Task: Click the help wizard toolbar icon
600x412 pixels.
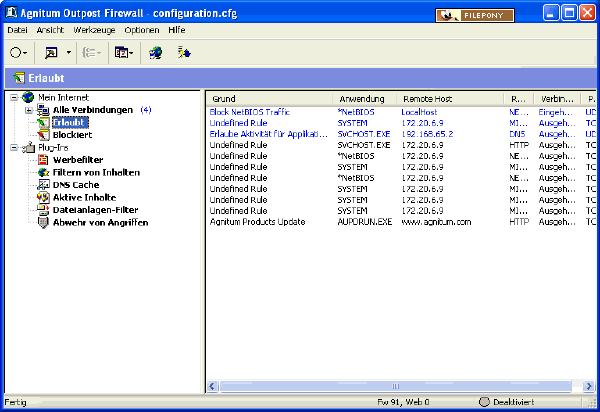Action: click(184, 53)
